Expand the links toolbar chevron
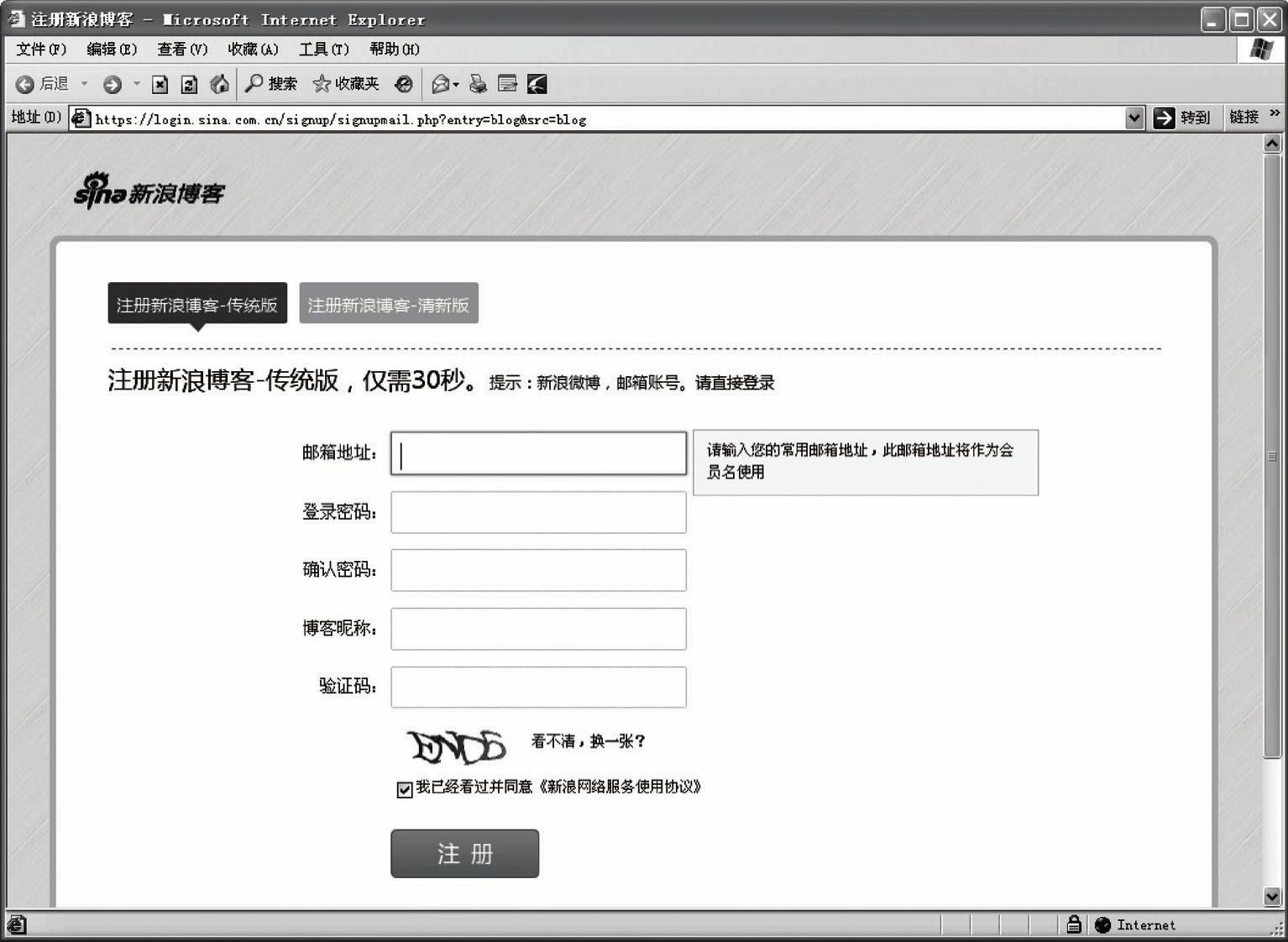Image resolution: width=1288 pixels, height=942 pixels. point(1275,113)
